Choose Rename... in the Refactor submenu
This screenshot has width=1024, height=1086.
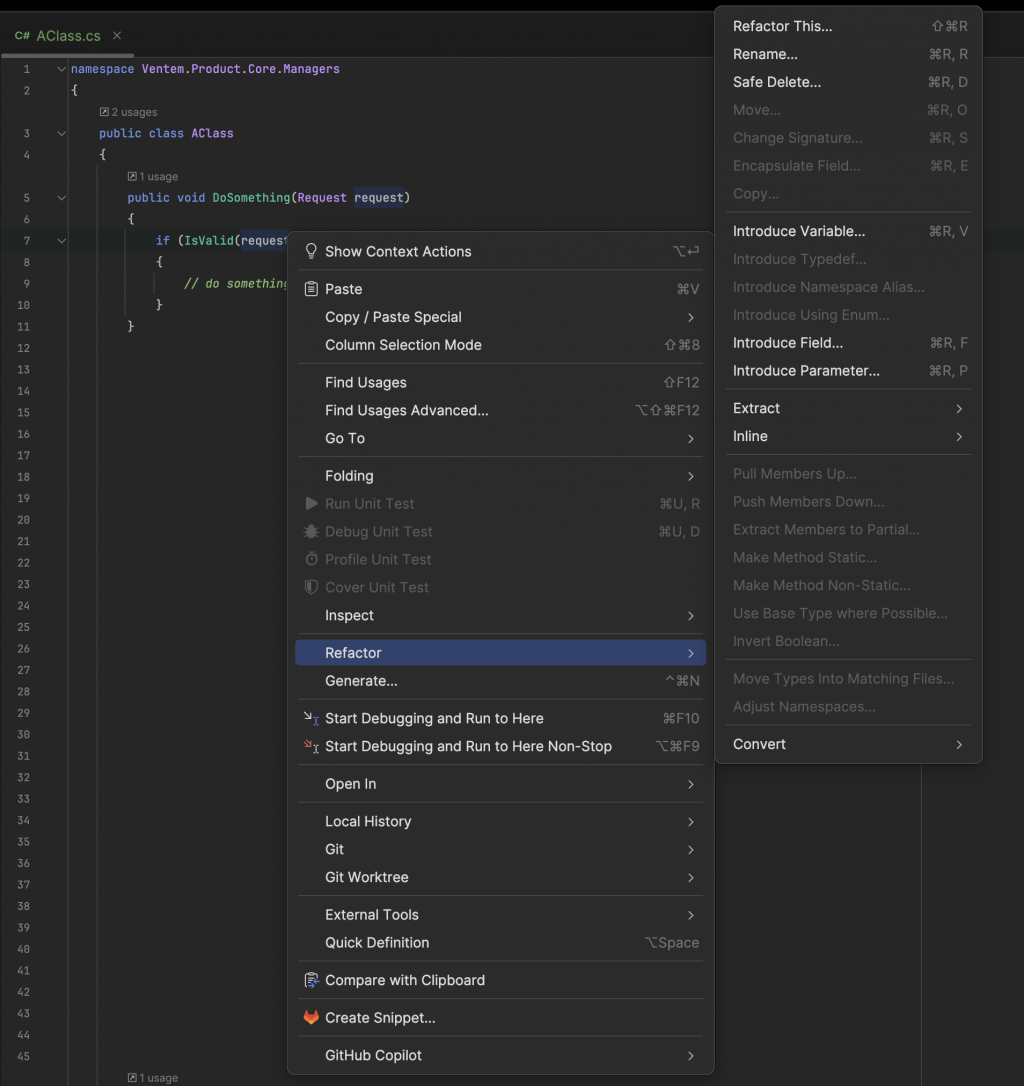pos(765,54)
